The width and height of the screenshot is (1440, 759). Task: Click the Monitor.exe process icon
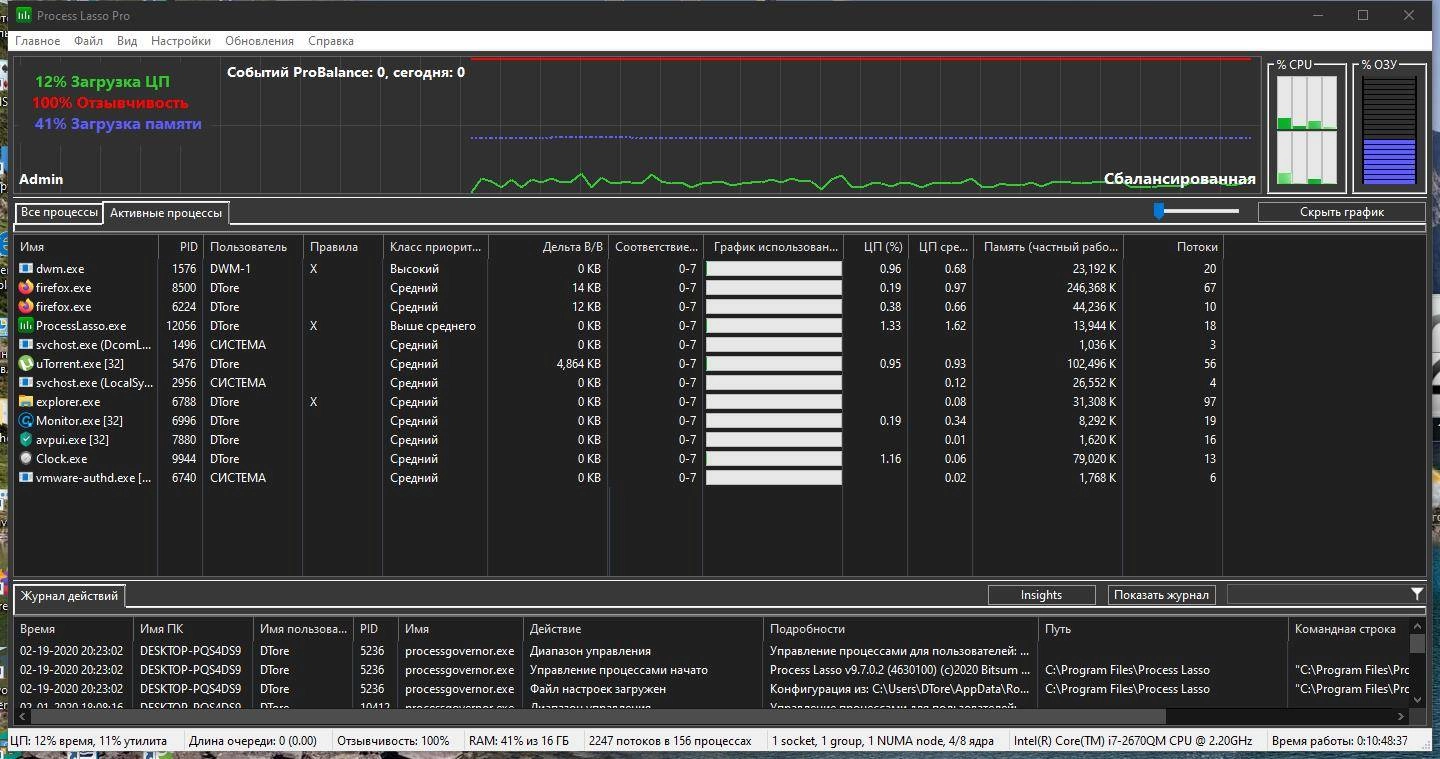point(26,421)
